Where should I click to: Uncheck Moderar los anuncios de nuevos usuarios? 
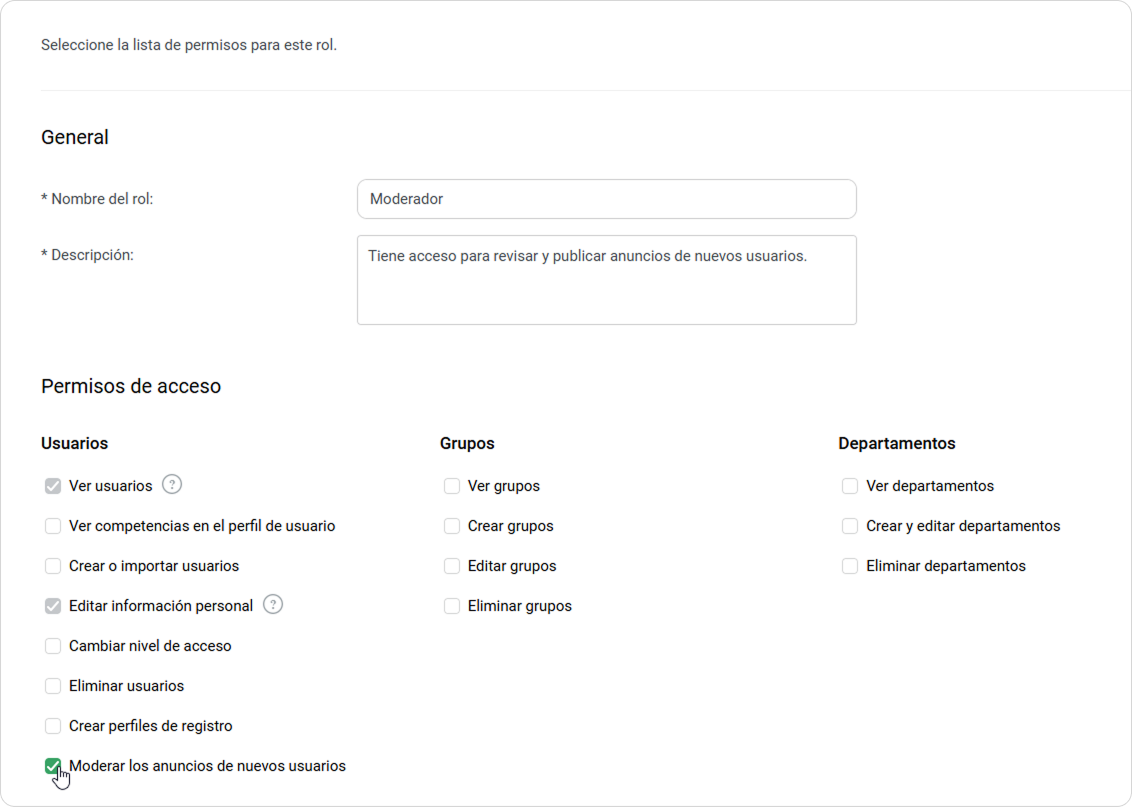pos(53,766)
